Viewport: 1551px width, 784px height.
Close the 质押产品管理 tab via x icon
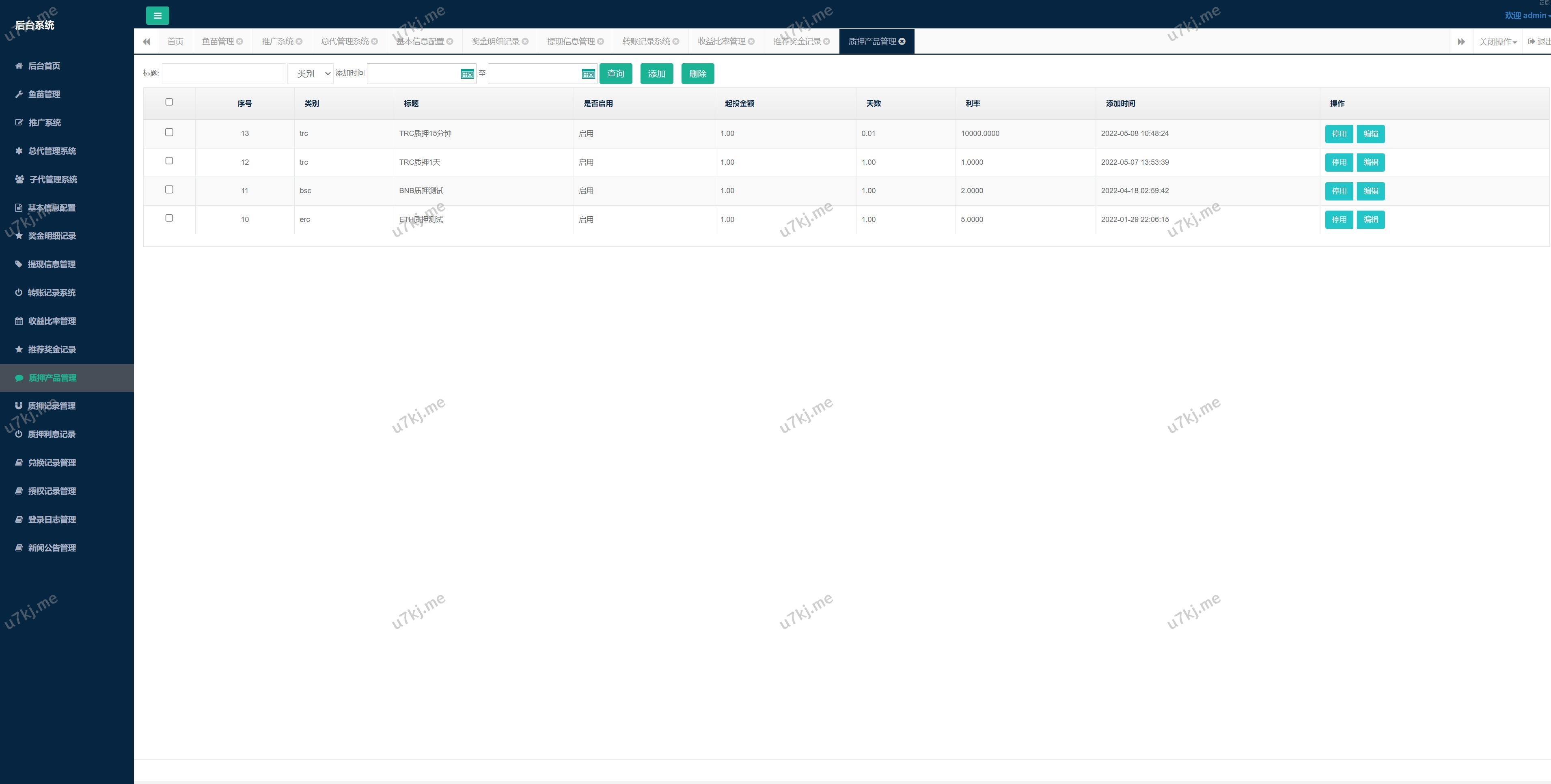tap(902, 41)
